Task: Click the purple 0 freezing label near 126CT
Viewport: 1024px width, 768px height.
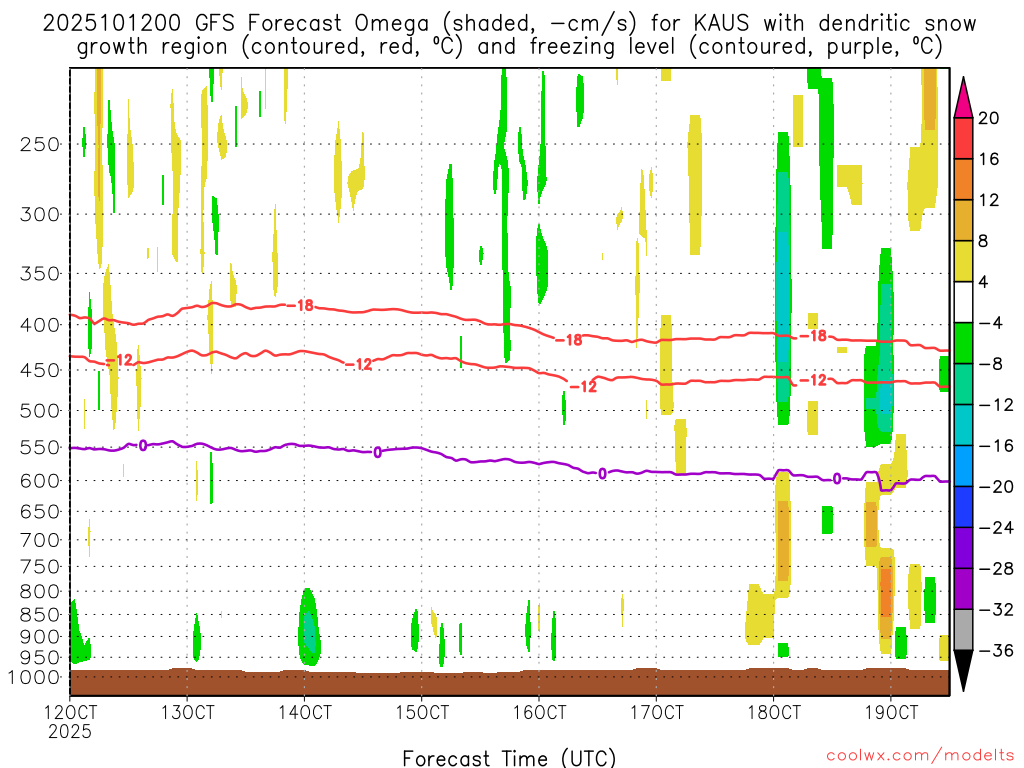Action: (143, 445)
